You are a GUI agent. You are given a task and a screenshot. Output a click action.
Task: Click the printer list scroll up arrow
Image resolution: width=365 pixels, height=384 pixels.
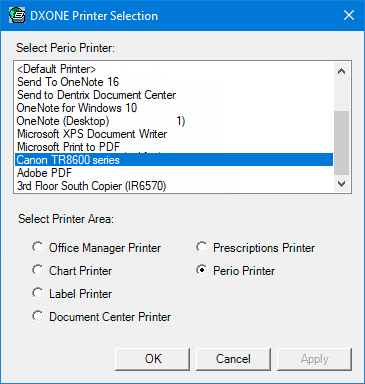[341, 71]
